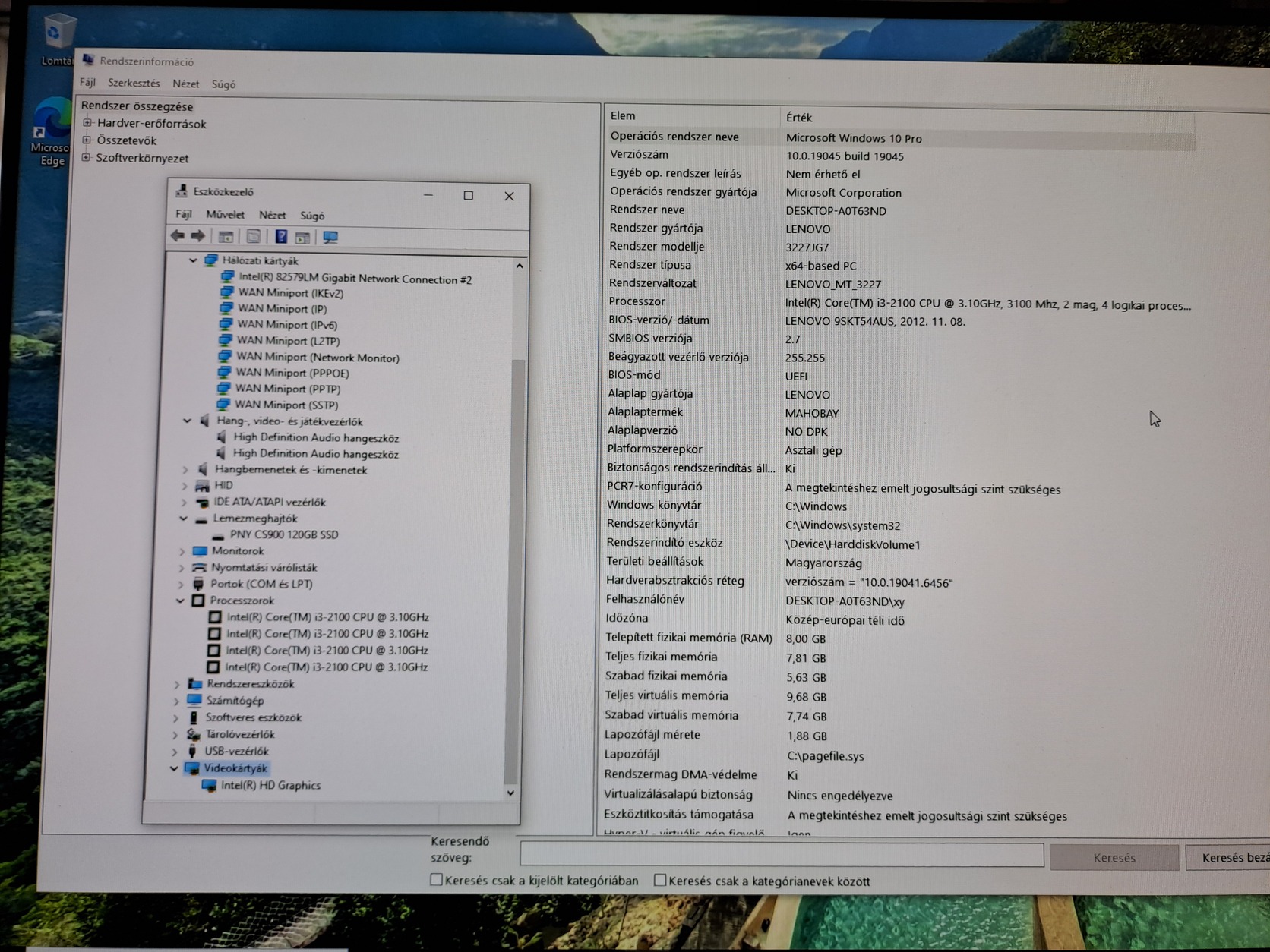Viewport: 1270px width, 952px height.
Task: Click the Keresés bezárása button
Action: pos(1227,858)
